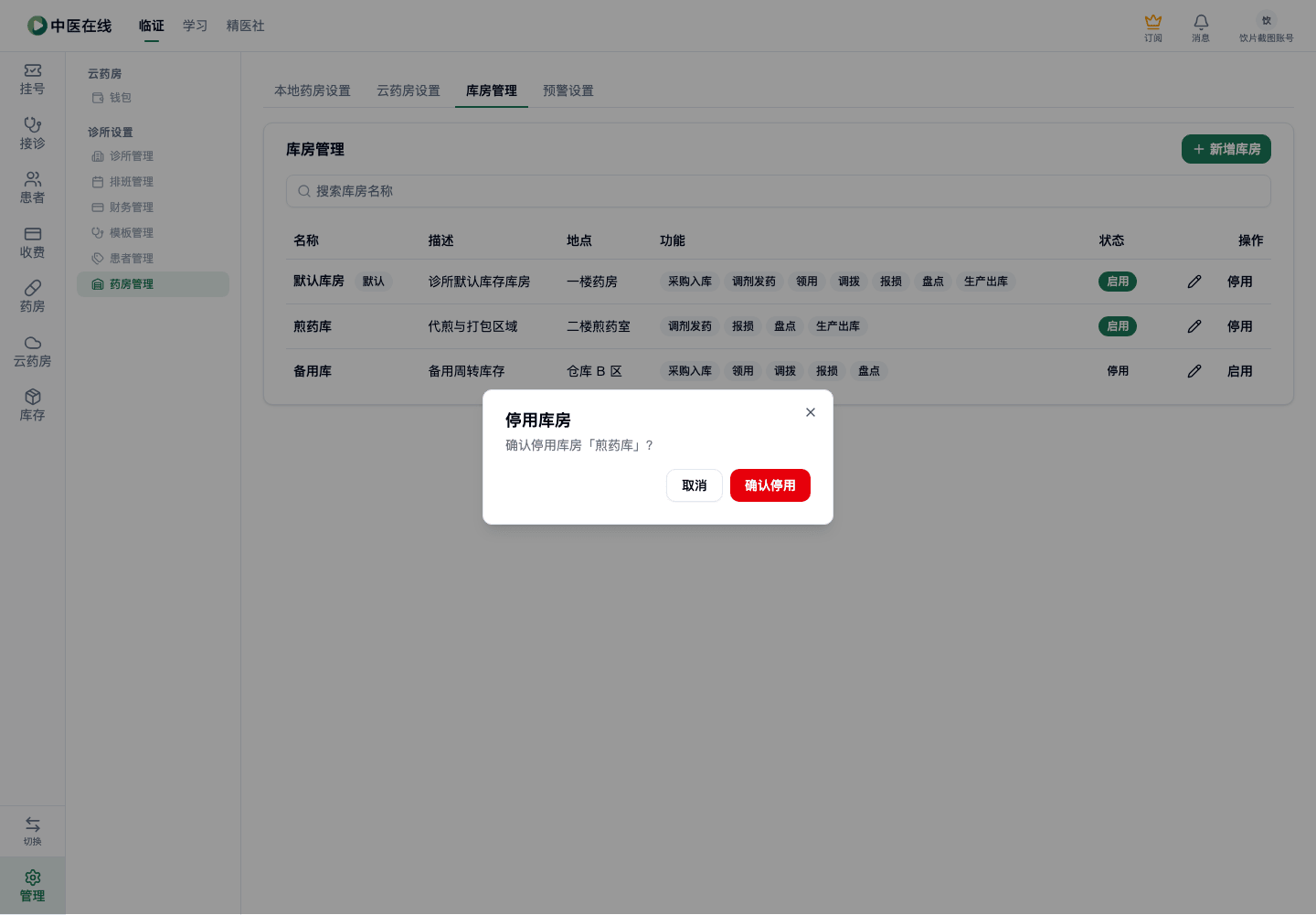Viewport: 1316px width, 915px height.
Task: Click the red 确认停用 button
Action: (770, 485)
